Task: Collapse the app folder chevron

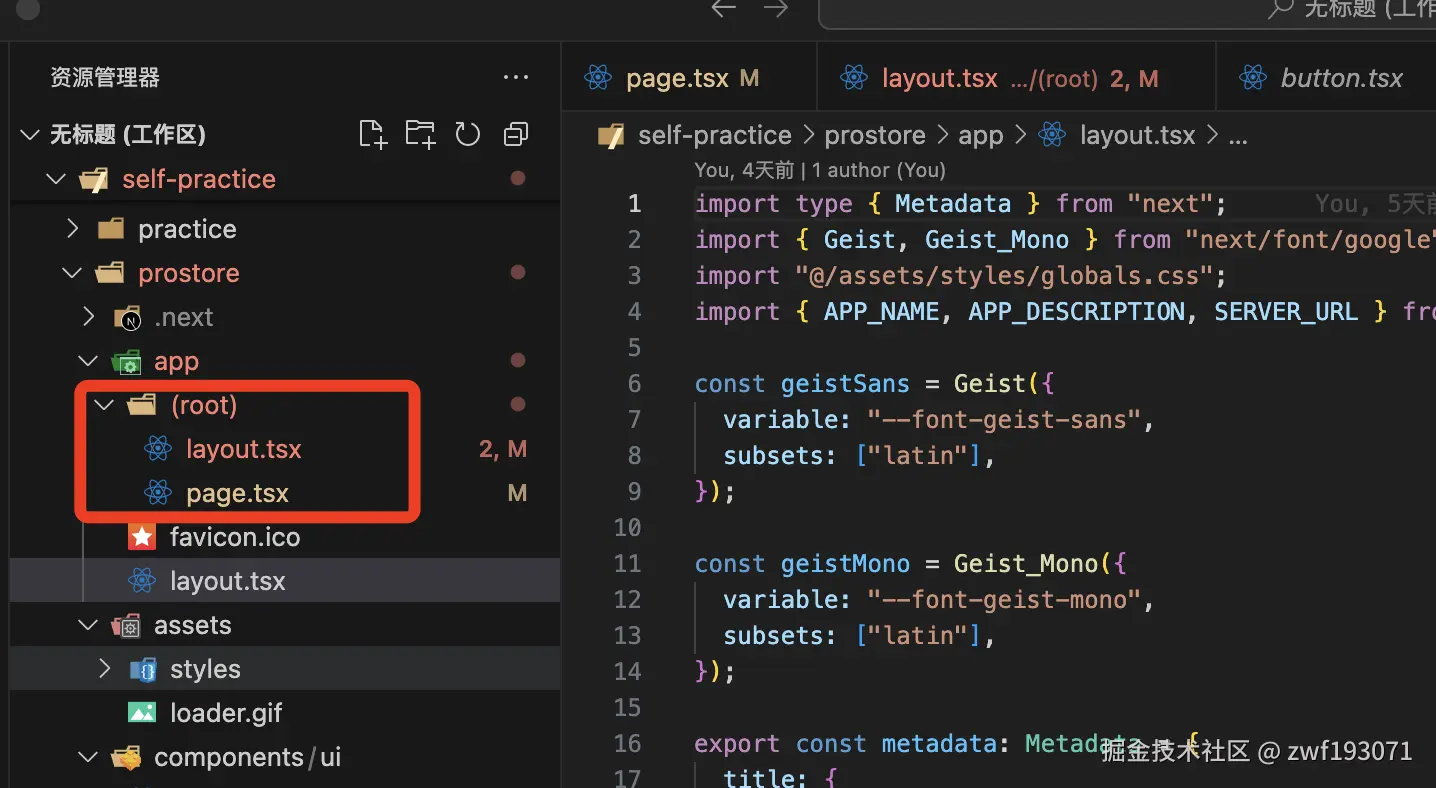Action: (x=88, y=361)
